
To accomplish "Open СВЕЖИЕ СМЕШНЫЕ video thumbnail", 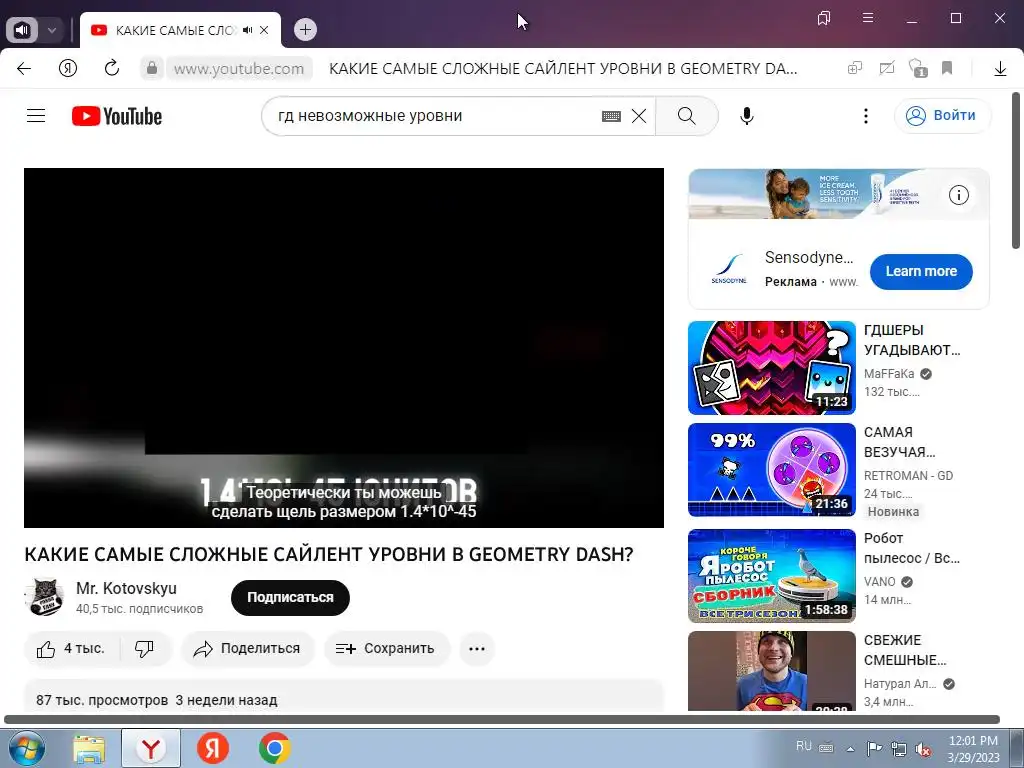I will click(772, 671).
